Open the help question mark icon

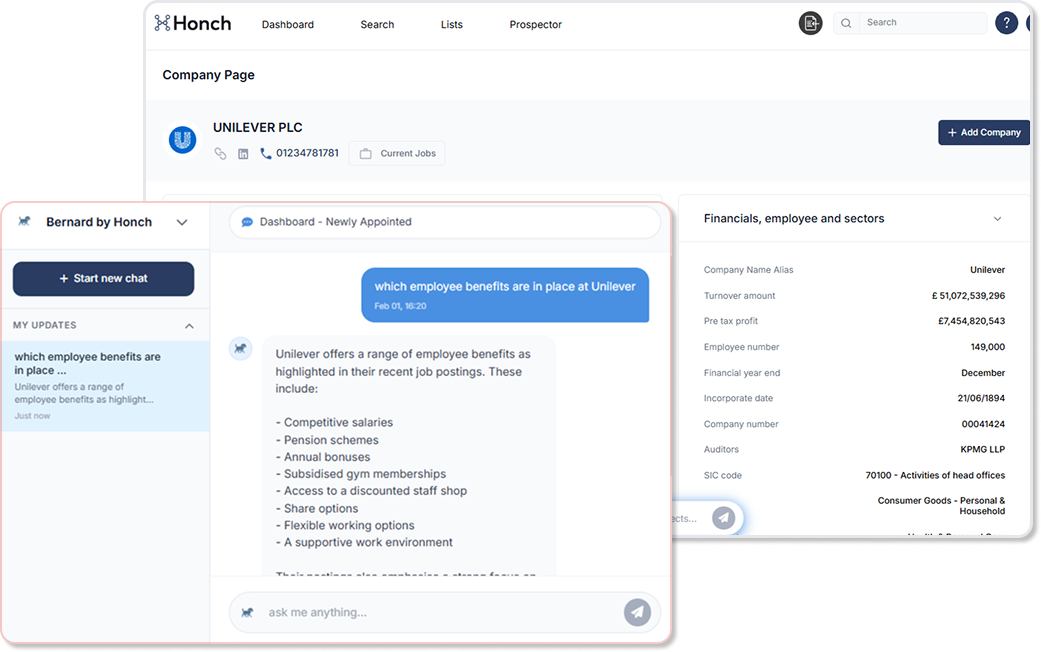1006,23
